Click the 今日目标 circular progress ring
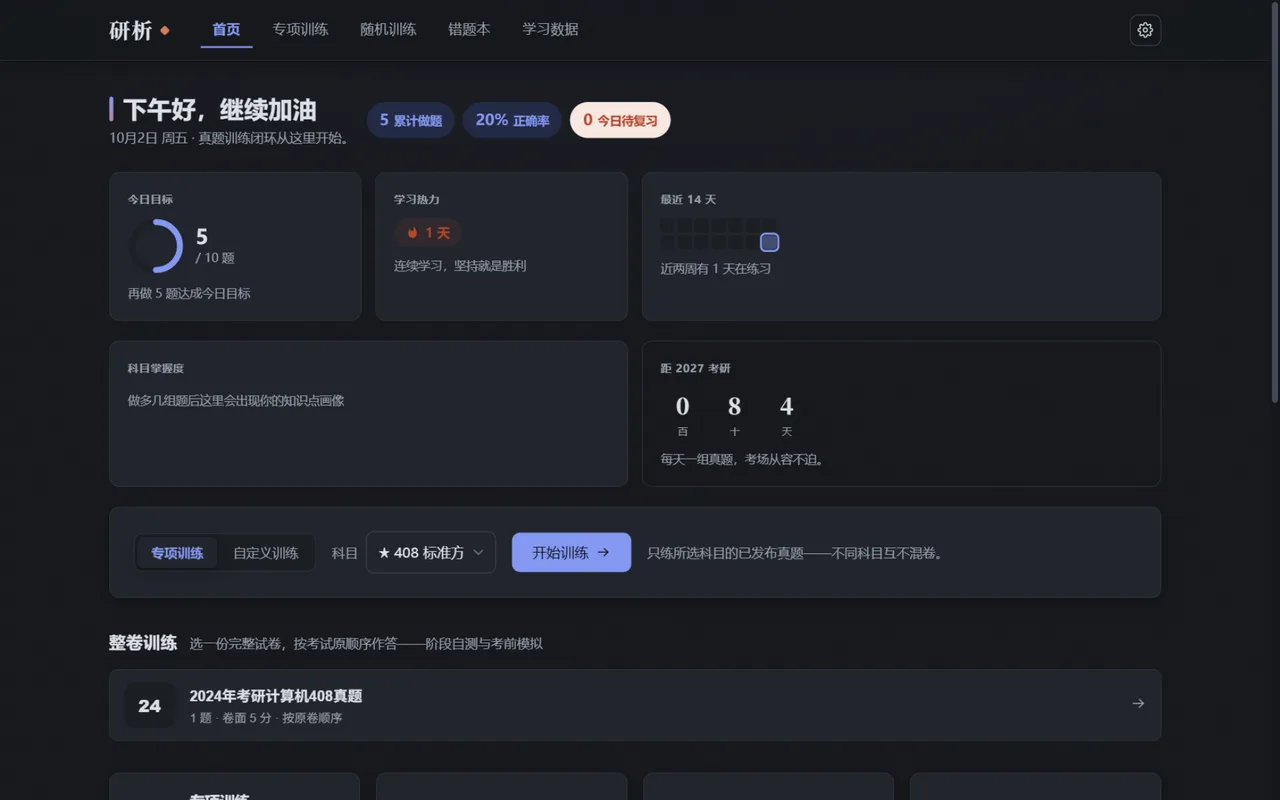 click(156, 246)
